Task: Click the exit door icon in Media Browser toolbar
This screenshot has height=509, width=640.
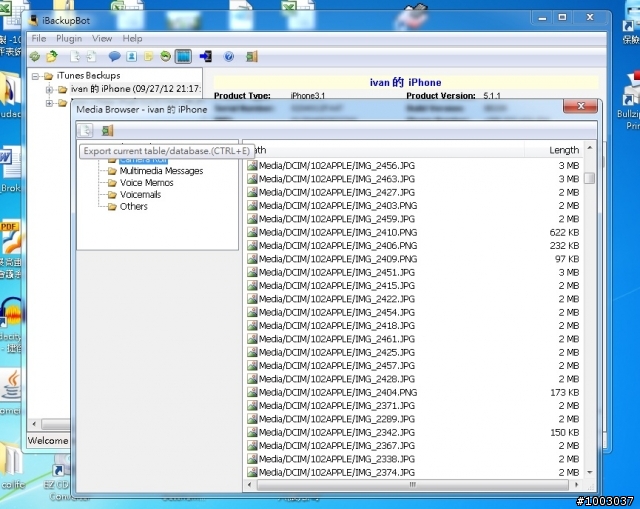Action: click(107, 130)
